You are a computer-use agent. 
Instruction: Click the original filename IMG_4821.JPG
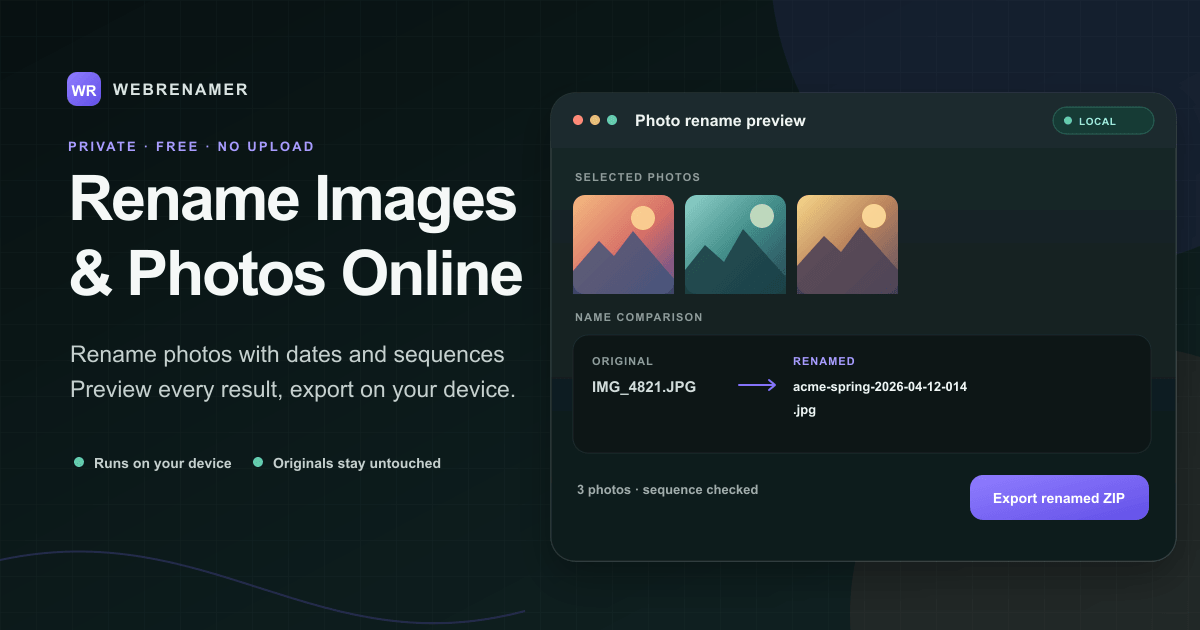(x=644, y=386)
